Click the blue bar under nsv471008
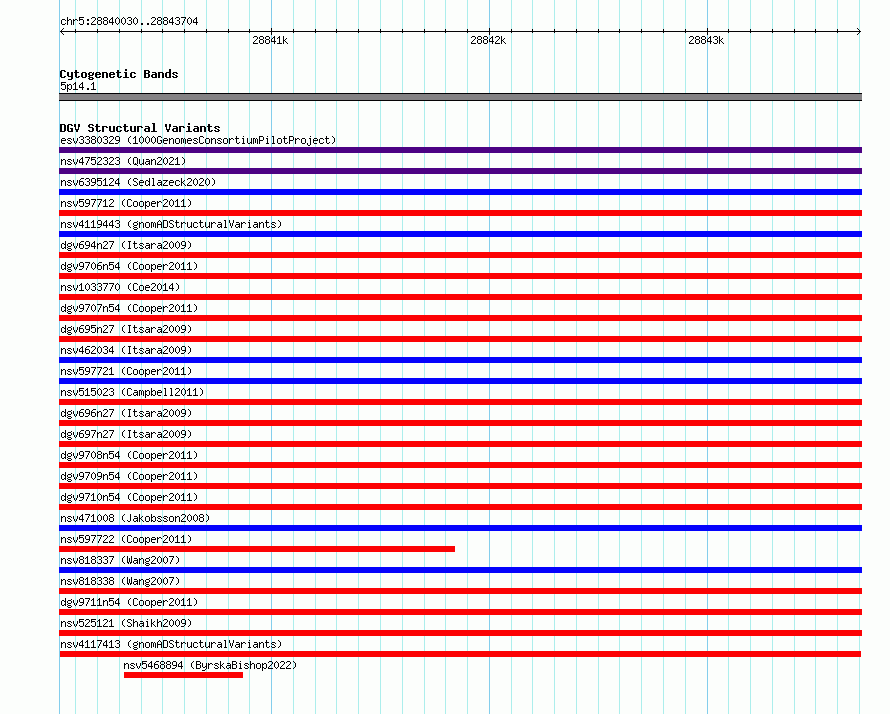 [460, 528]
